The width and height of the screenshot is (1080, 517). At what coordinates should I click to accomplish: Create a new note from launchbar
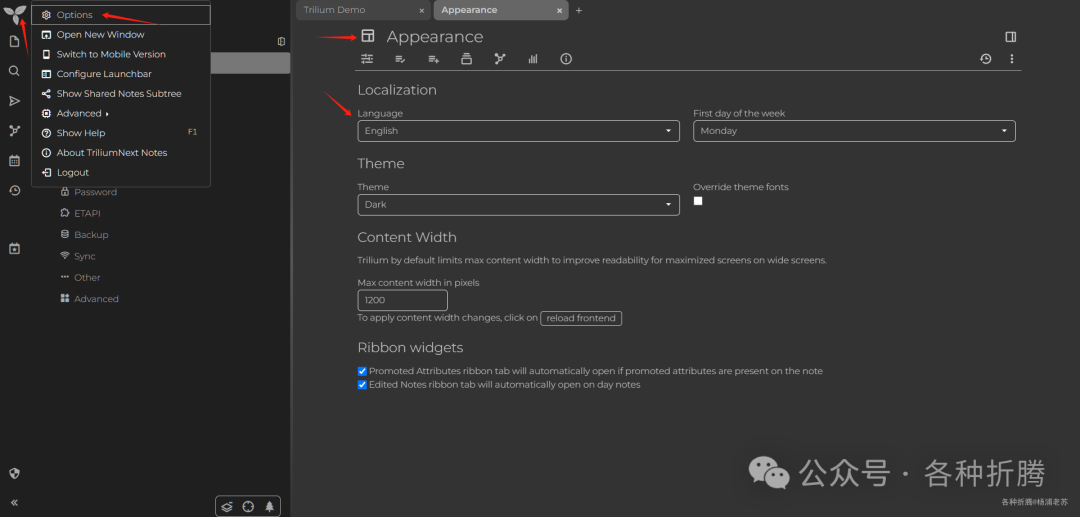point(14,41)
